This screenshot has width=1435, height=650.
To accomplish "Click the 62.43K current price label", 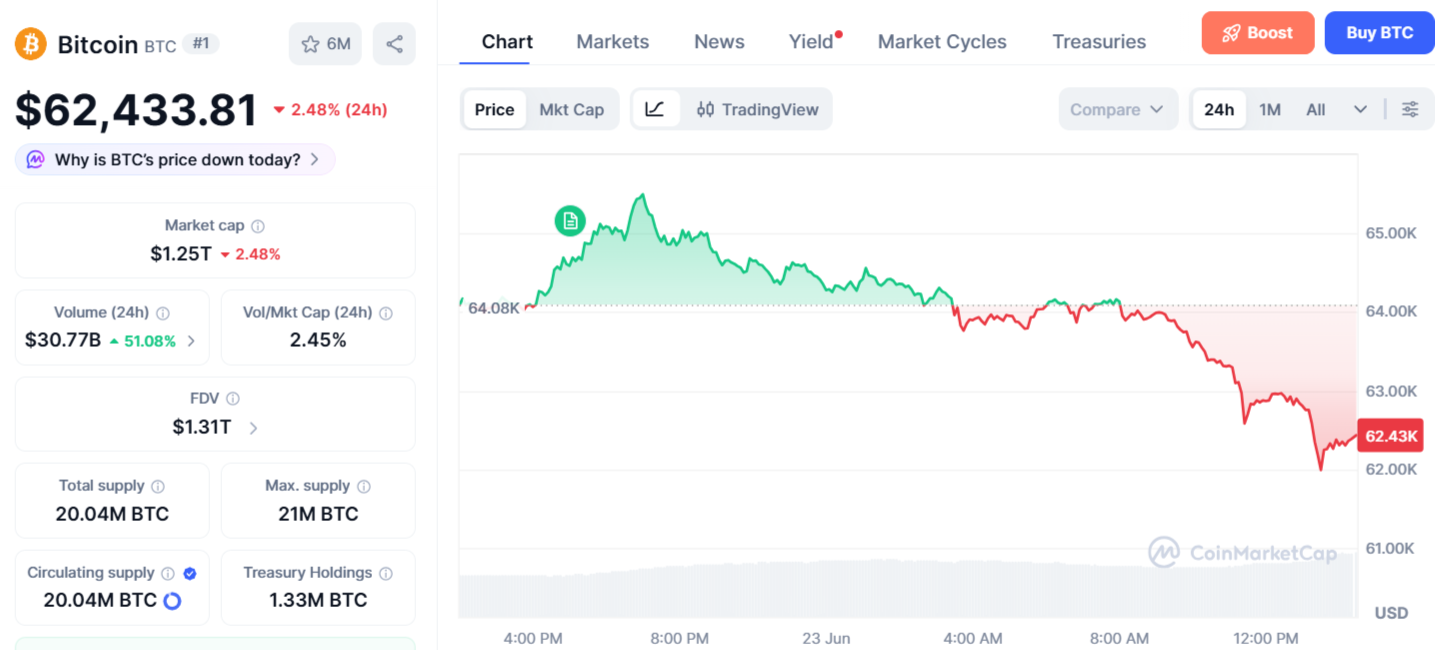I will [x=1390, y=436].
